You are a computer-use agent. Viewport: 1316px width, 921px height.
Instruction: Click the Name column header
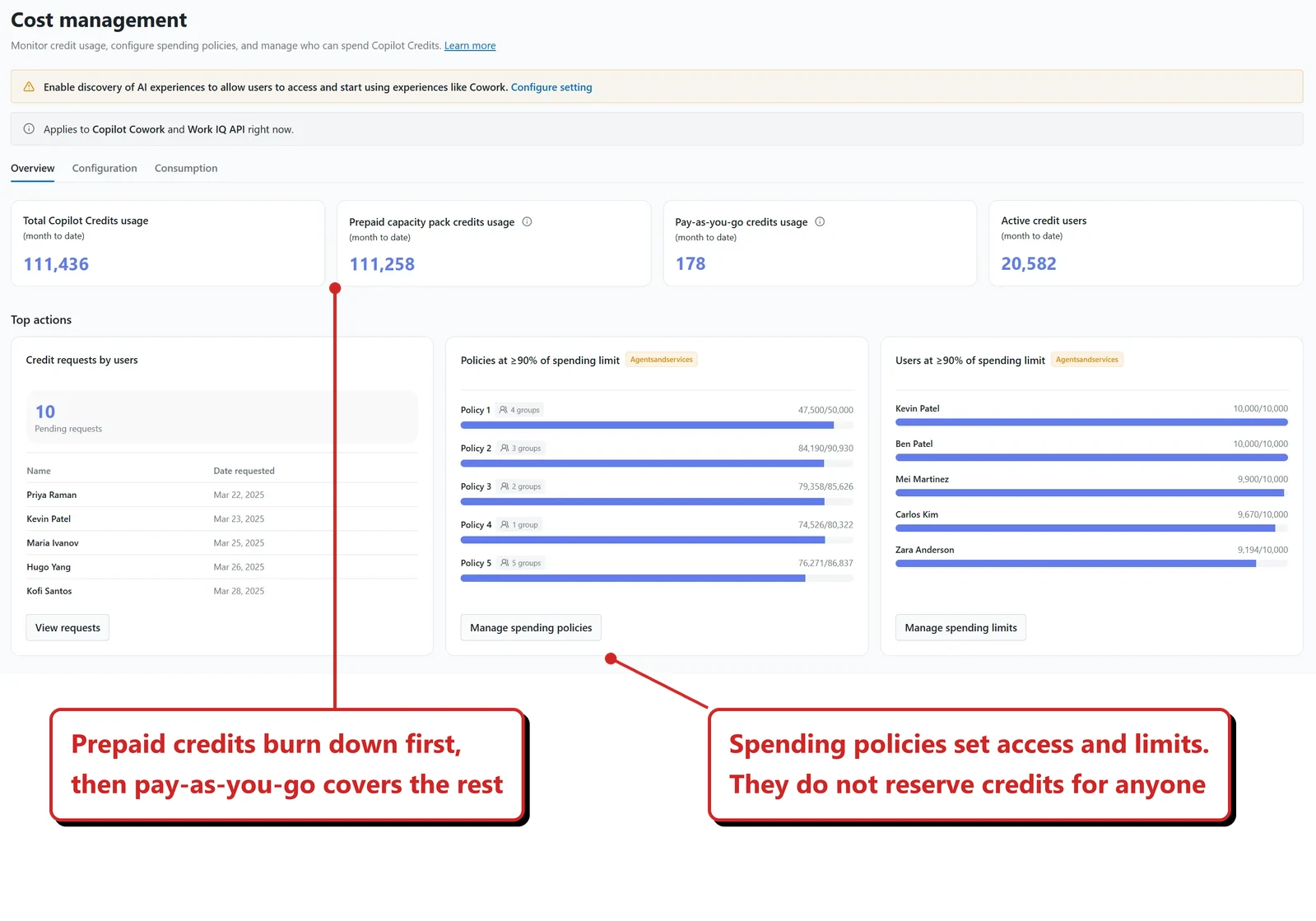pos(39,471)
